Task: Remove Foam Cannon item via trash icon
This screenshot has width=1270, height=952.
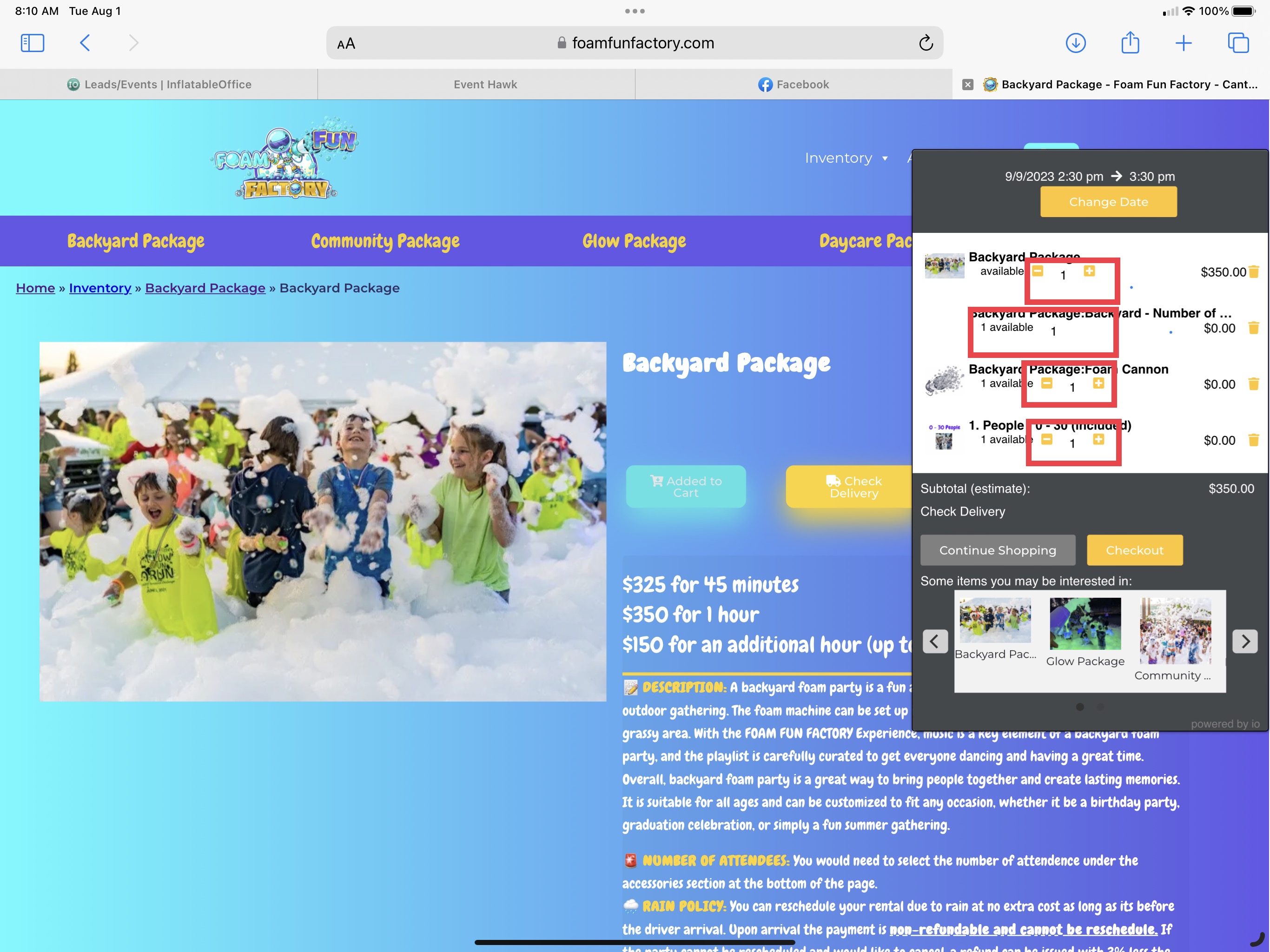Action: [x=1254, y=384]
